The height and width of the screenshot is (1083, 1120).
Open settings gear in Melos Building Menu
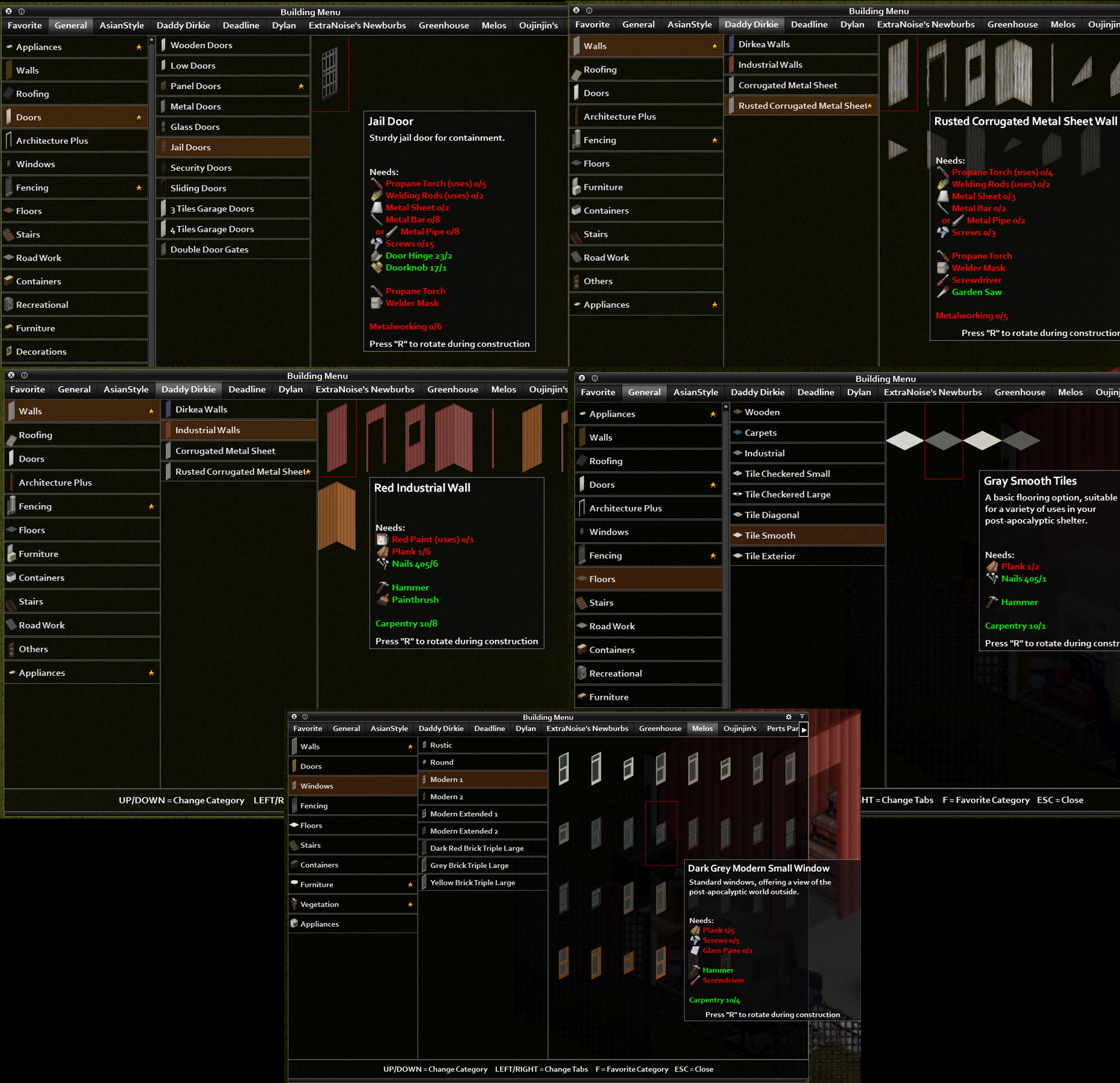(788, 717)
